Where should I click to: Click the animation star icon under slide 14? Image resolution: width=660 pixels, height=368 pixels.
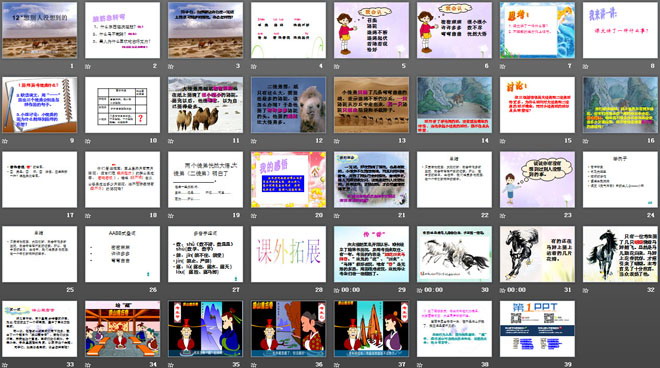click(x=420, y=141)
